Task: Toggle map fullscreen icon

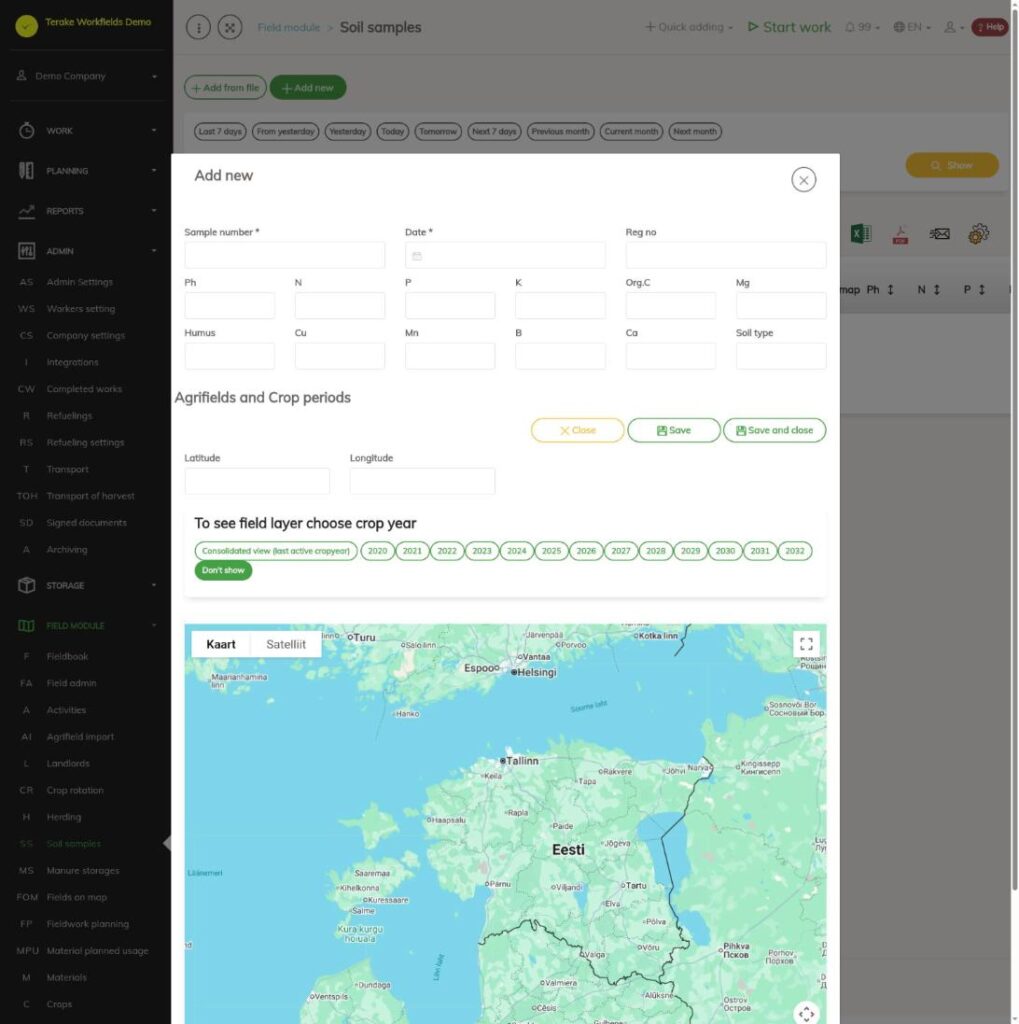Action: pos(806,644)
